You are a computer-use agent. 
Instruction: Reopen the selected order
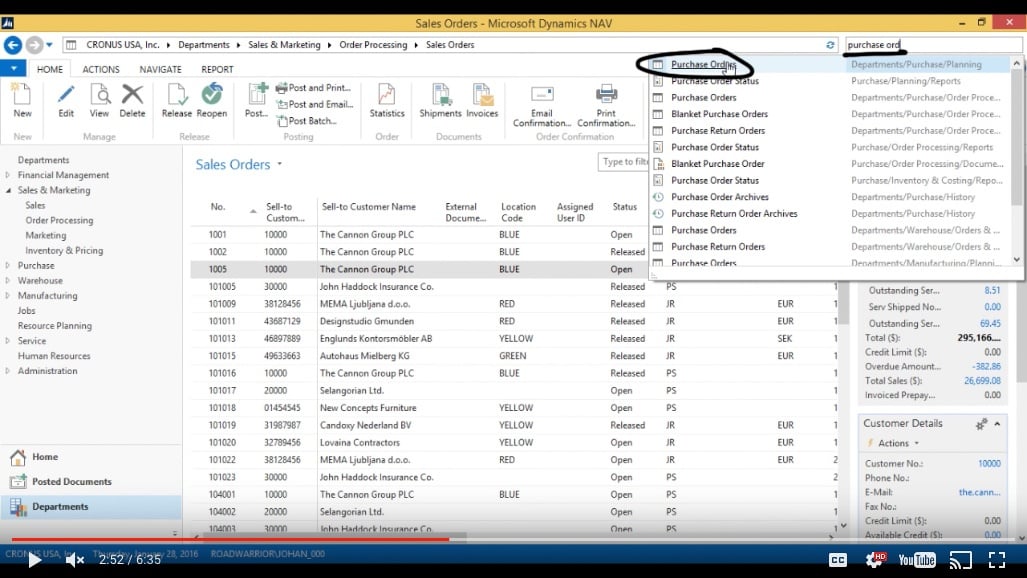pyautogui.click(x=212, y=100)
